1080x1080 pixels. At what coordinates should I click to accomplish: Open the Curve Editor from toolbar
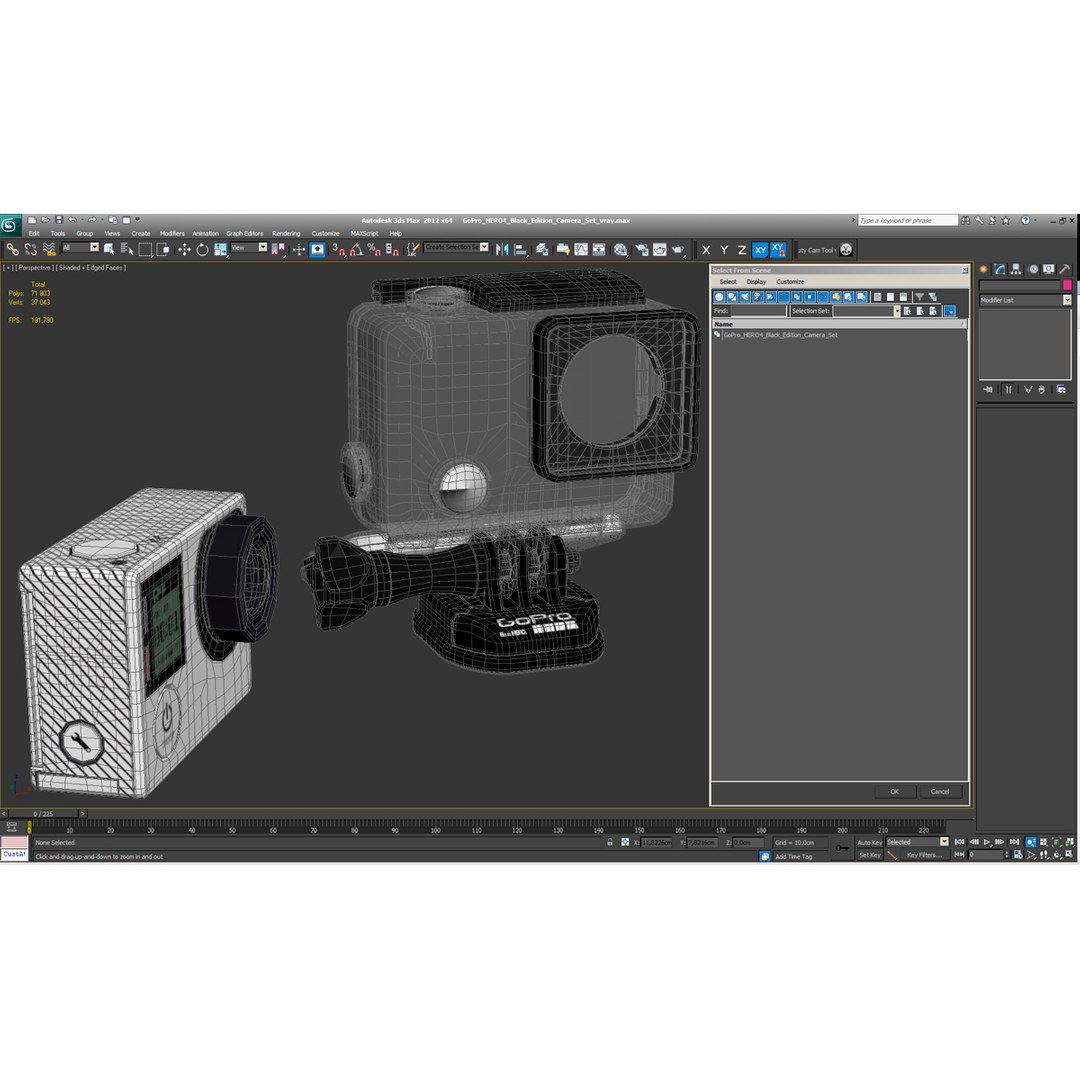[581, 249]
